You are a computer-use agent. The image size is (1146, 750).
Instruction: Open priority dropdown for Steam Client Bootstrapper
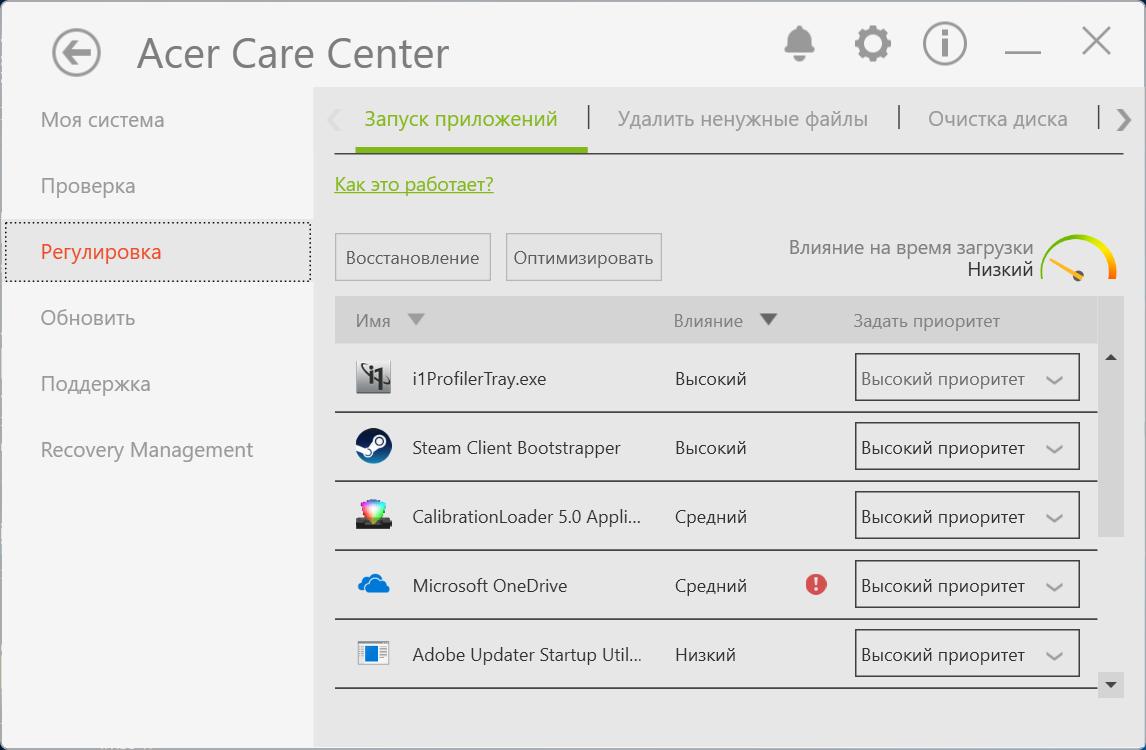(x=967, y=446)
